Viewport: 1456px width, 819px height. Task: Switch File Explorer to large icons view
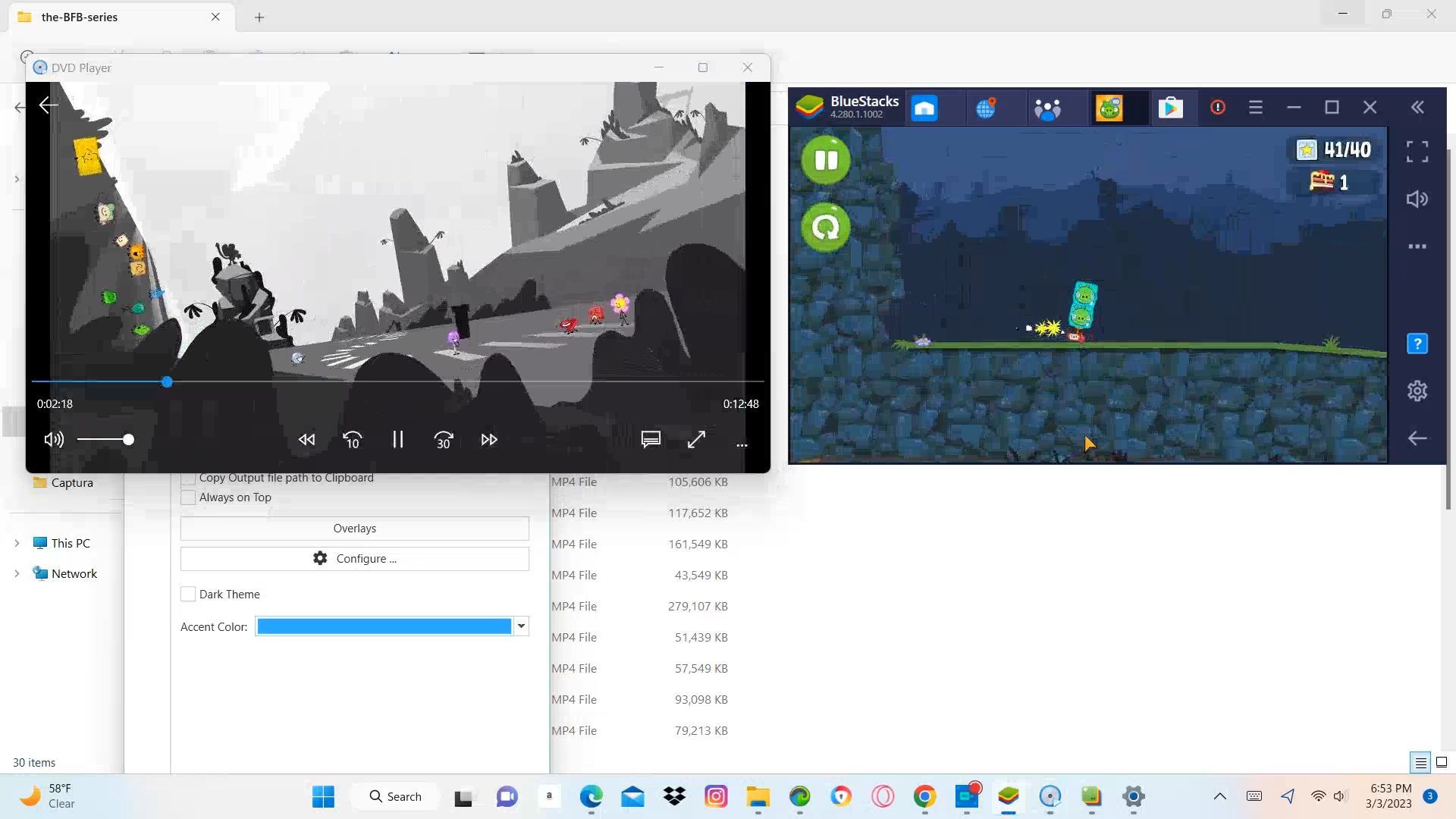coord(1442,762)
